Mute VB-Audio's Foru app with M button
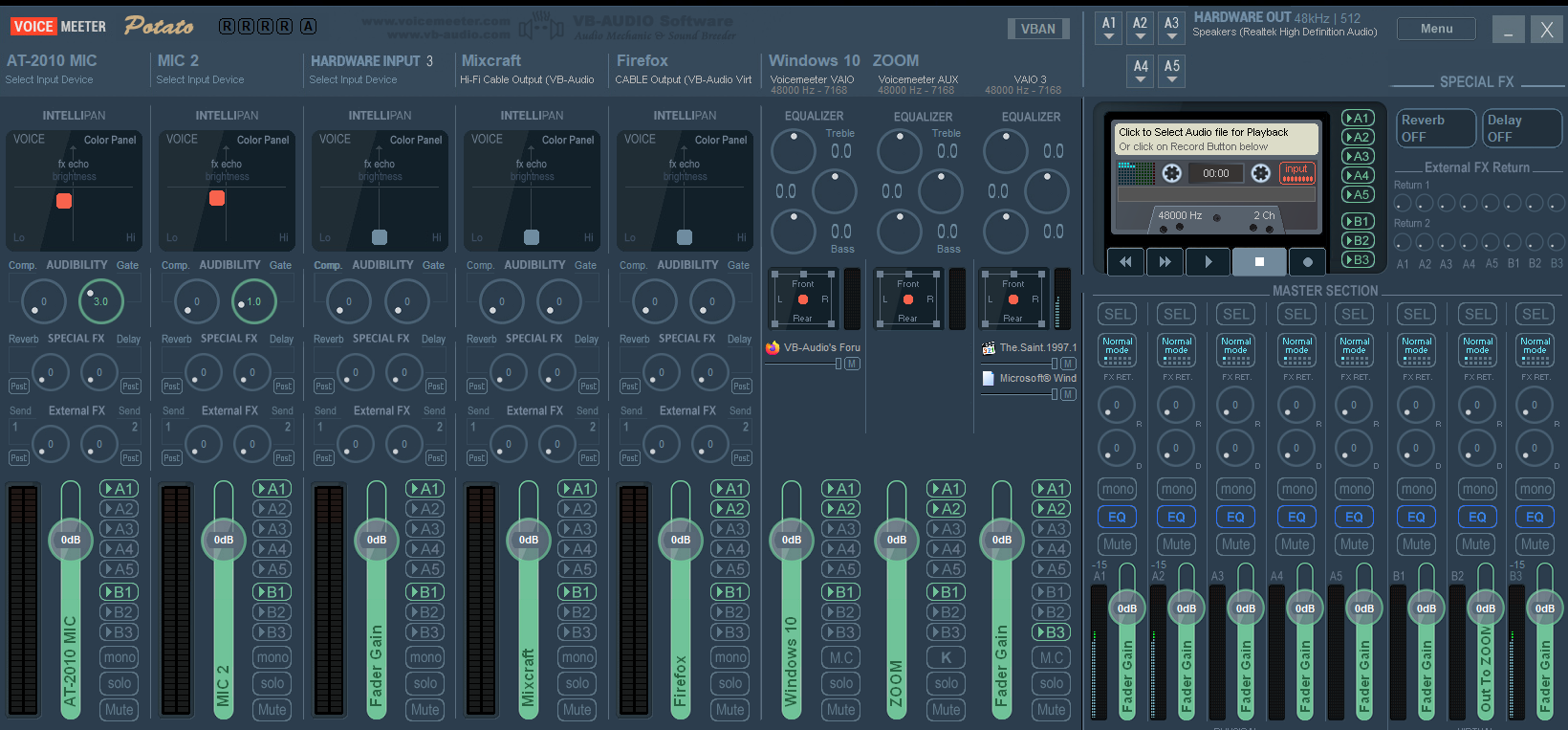Viewport: 1568px width, 730px height. point(852,364)
